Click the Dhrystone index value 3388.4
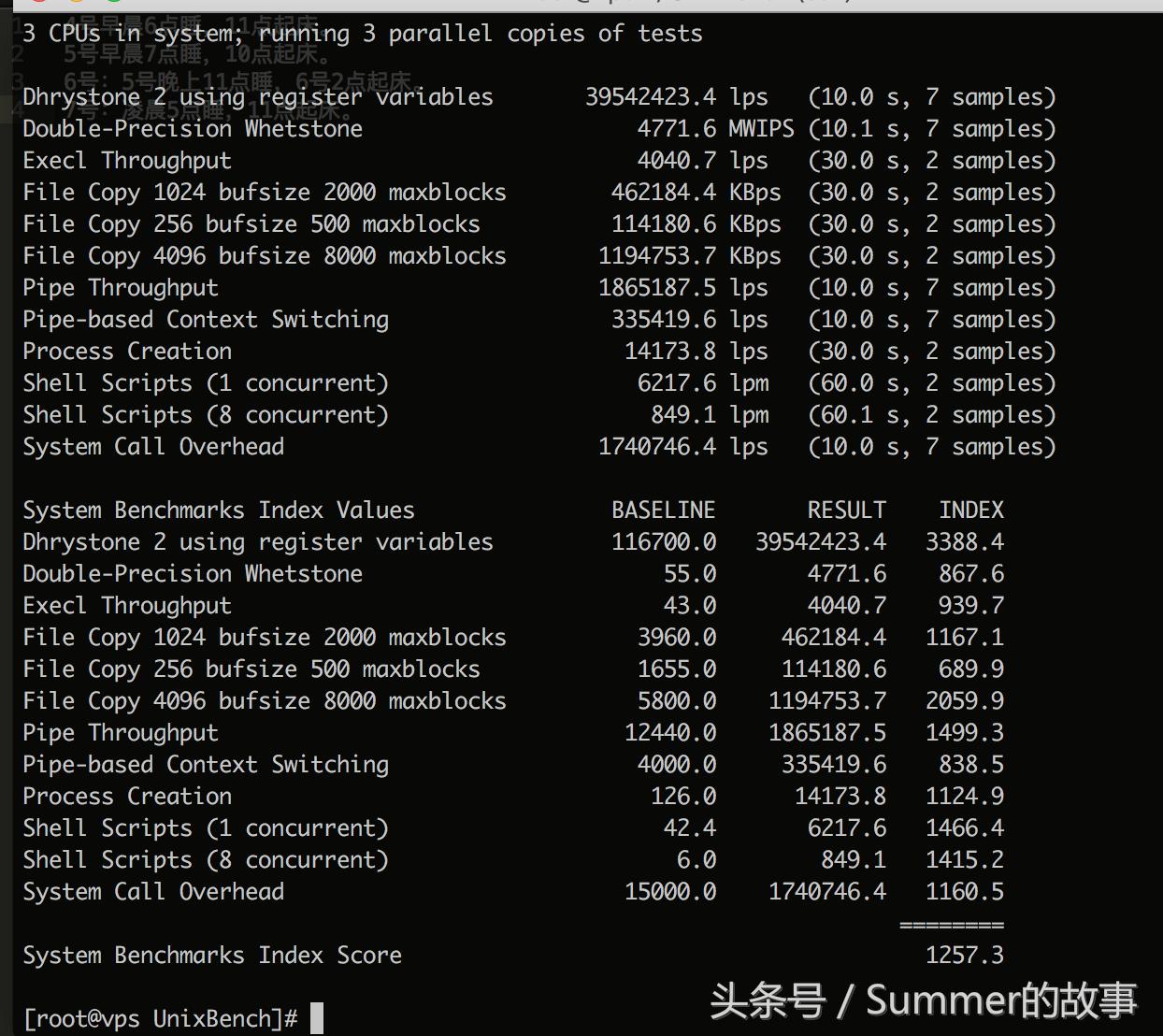 tap(964, 541)
